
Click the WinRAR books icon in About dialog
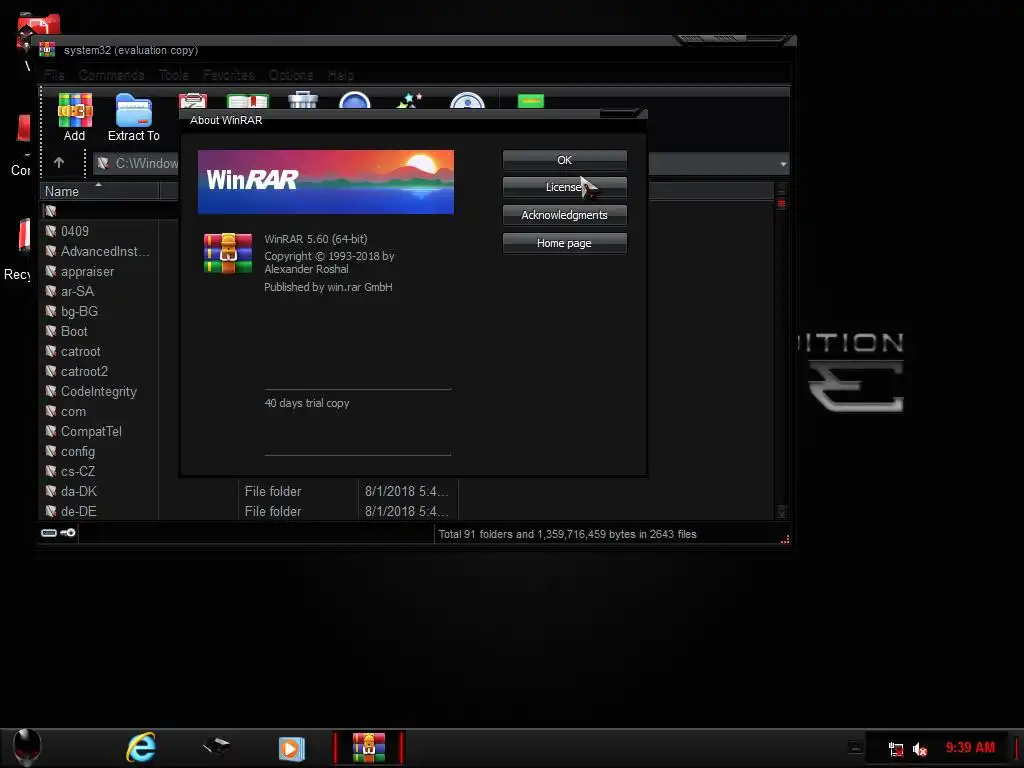coord(228,253)
